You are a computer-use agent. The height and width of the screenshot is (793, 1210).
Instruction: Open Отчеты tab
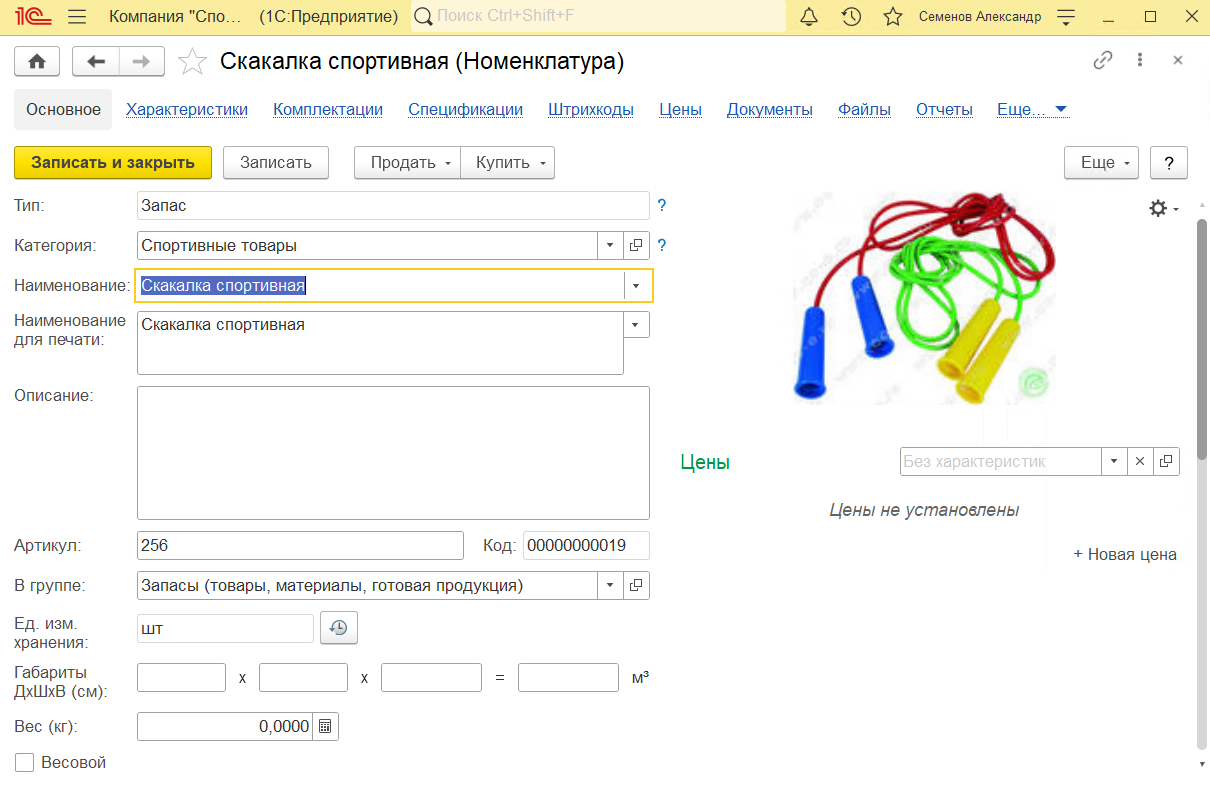pyautogui.click(x=944, y=110)
